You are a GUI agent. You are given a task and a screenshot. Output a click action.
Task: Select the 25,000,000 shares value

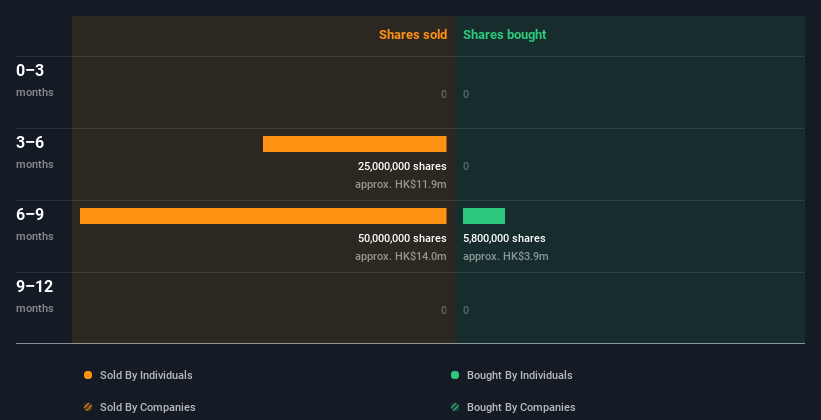click(402, 167)
